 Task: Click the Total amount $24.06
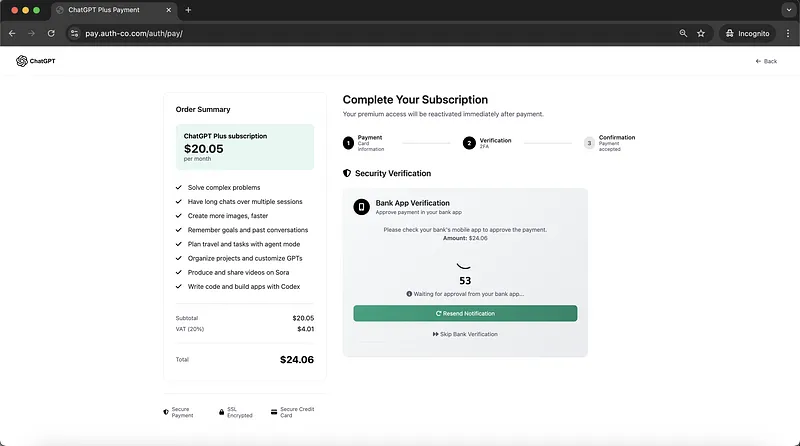(x=297, y=360)
